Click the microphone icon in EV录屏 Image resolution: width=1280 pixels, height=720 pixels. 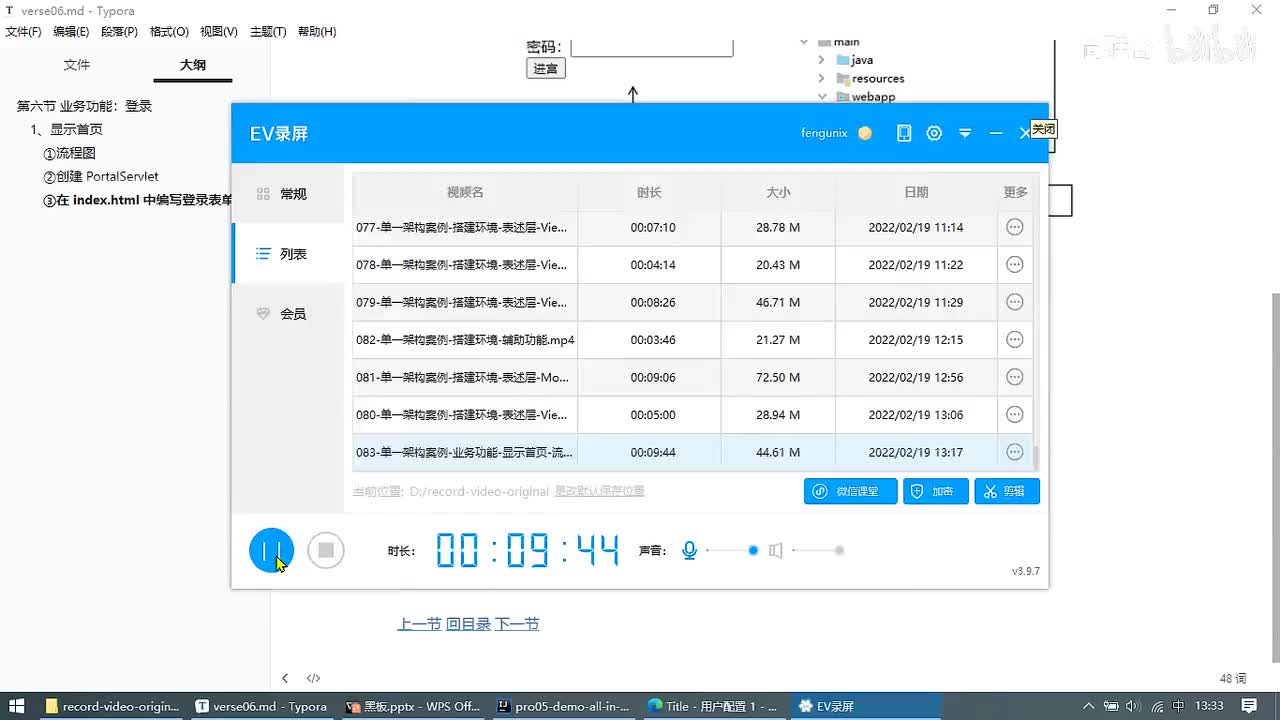pyautogui.click(x=689, y=550)
